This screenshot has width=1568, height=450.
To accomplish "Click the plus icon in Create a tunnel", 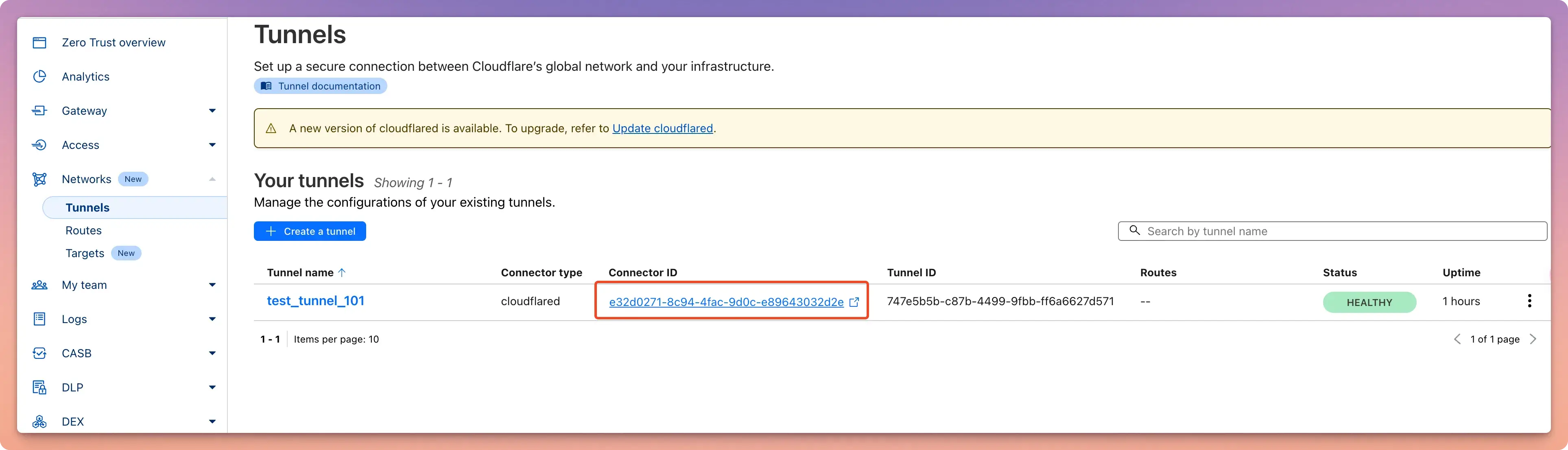I will click(271, 232).
